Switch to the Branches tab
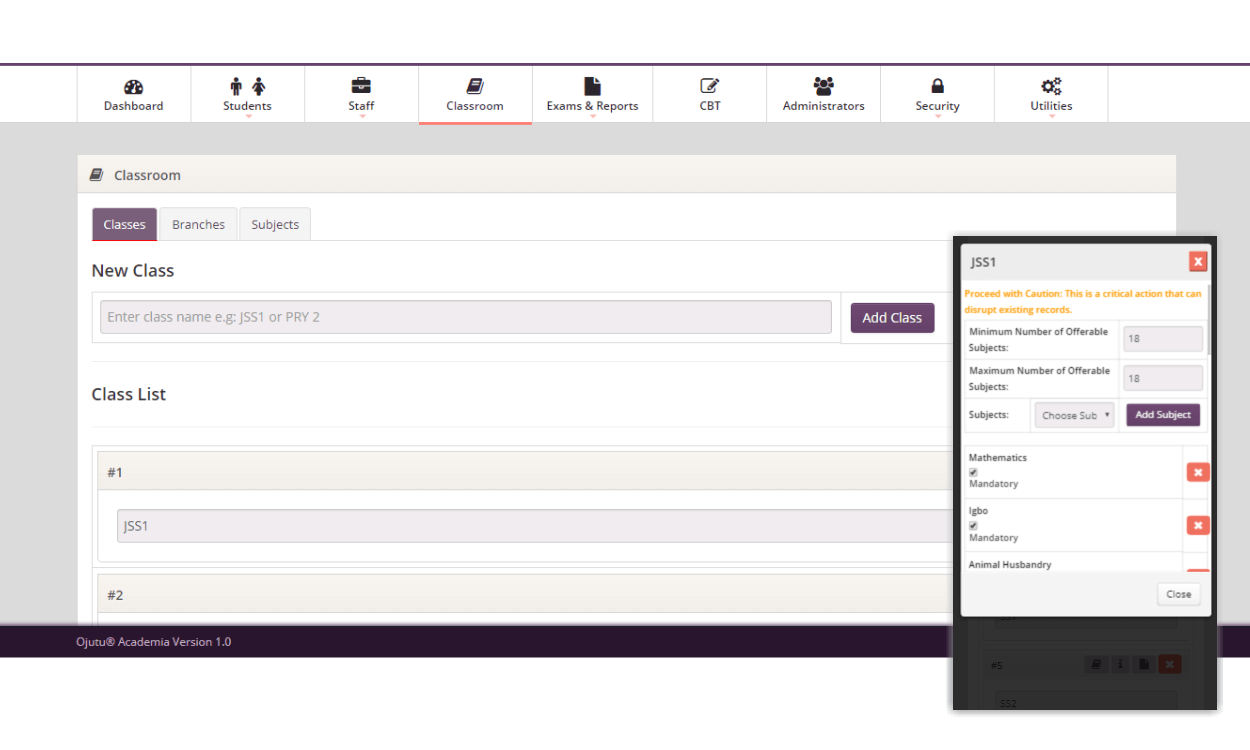Image resolution: width=1250 pixels, height=750 pixels. [198, 224]
